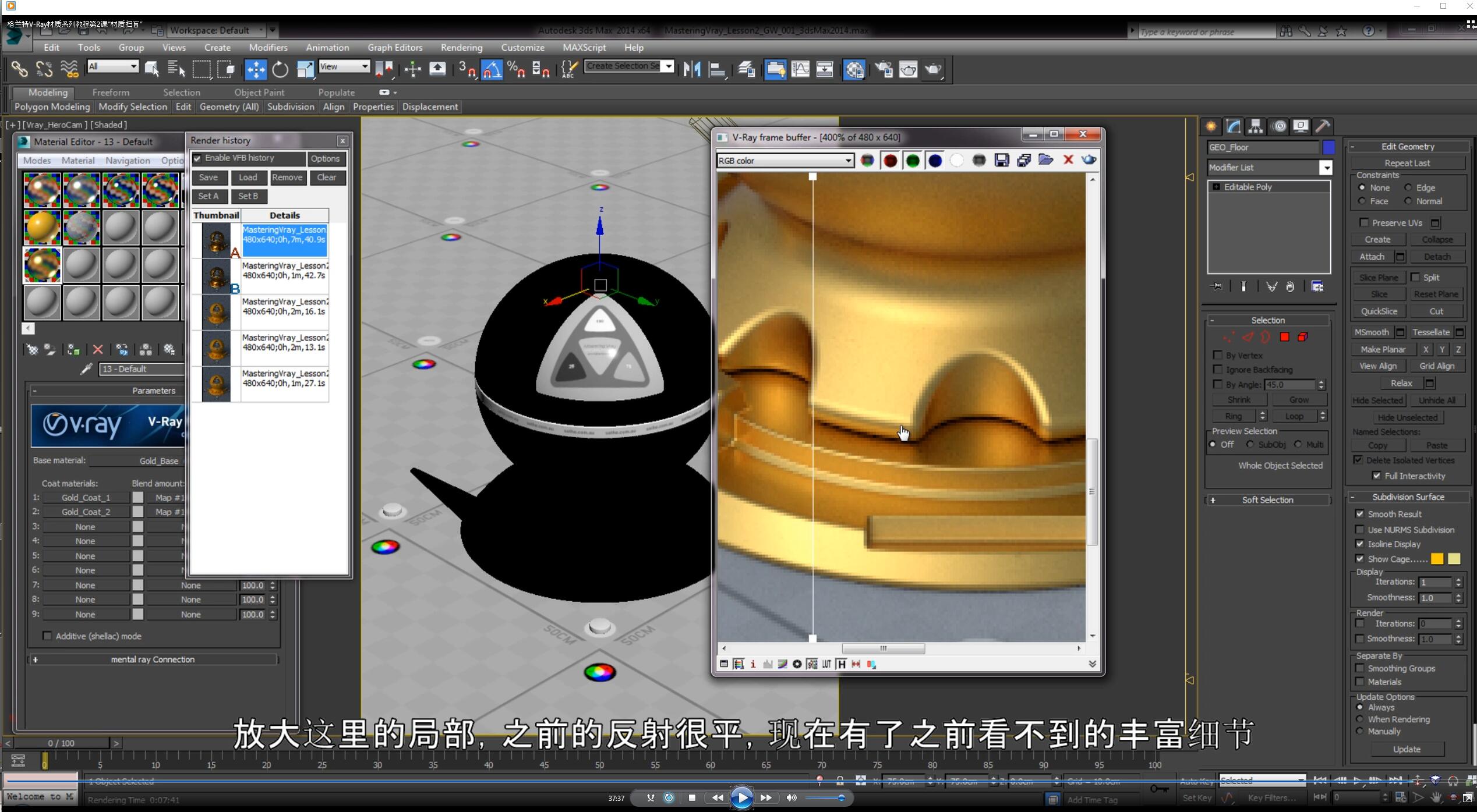Open the Modifiers menu
Viewport: 1477px width, 812px height.
[268, 48]
